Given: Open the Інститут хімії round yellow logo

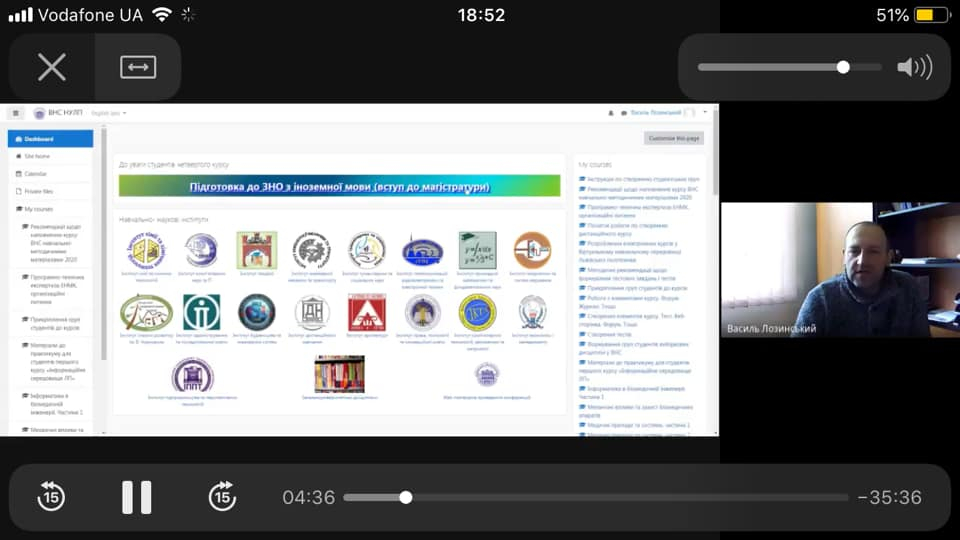Looking at the screenshot, I should 146,250.
